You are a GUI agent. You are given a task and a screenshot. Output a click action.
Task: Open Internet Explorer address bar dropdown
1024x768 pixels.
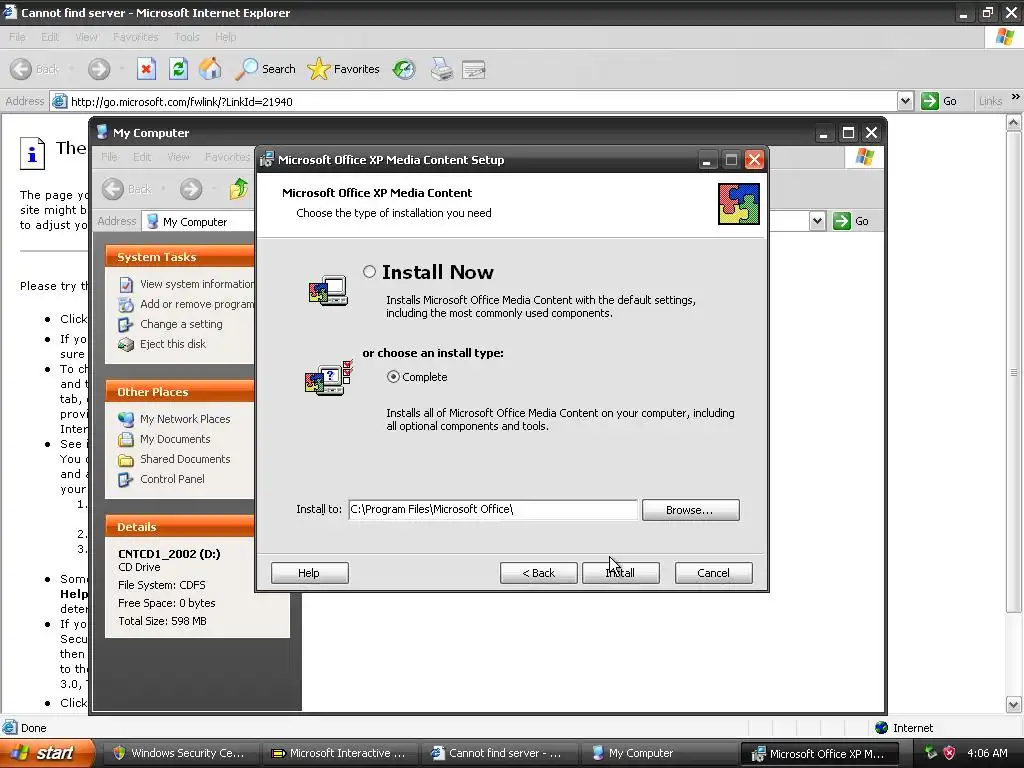pyautogui.click(x=905, y=101)
